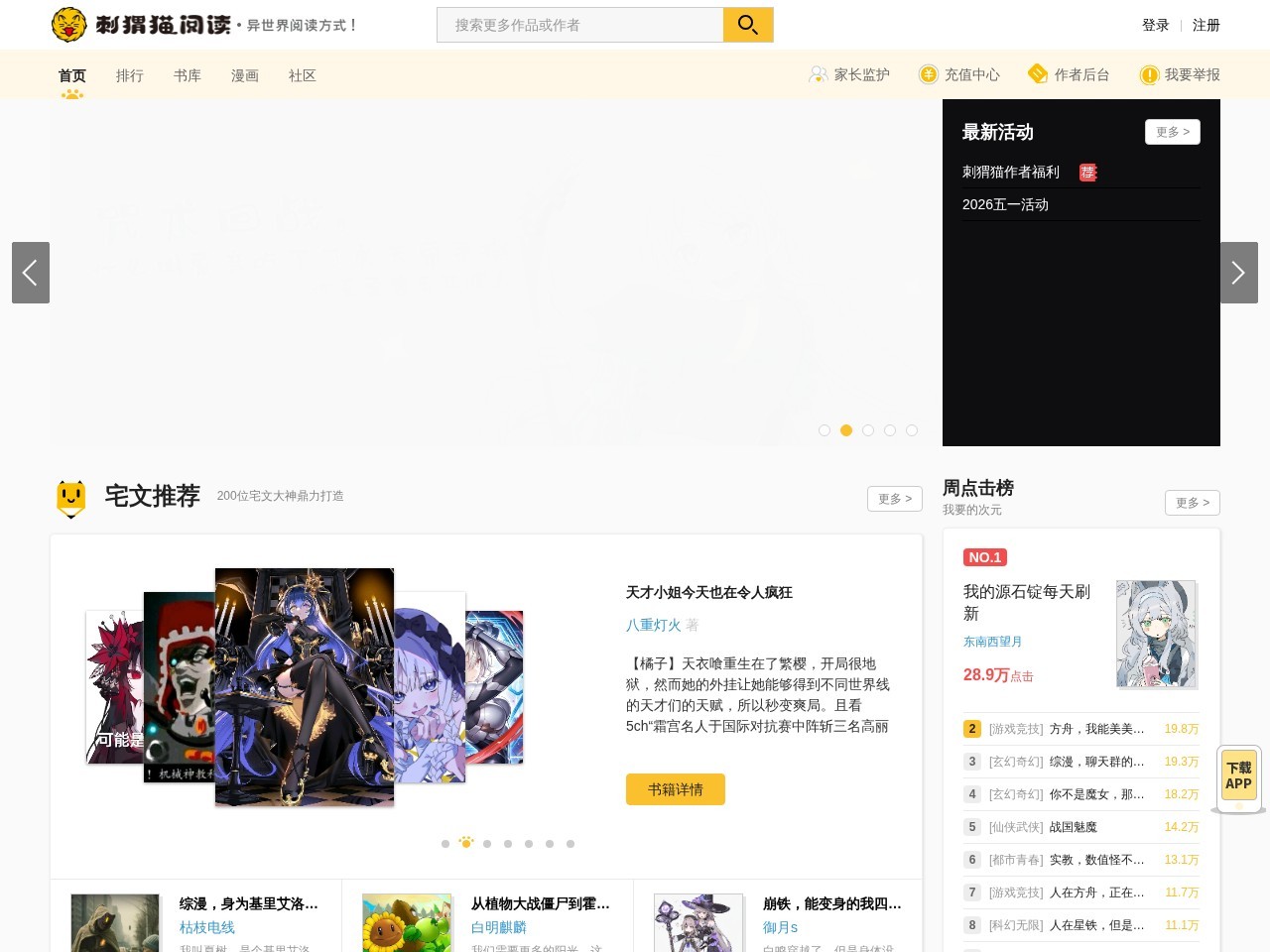This screenshot has width=1270, height=952.
Task: Select third banner carousel dot
Action: pyautogui.click(x=868, y=430)
